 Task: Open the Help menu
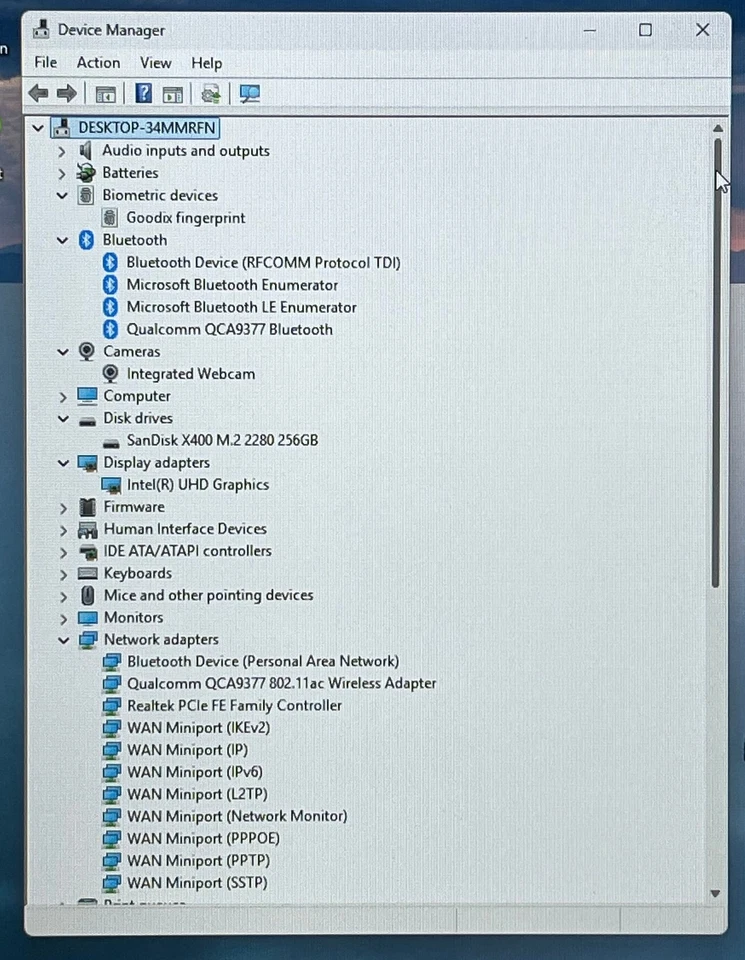point(206,62)
